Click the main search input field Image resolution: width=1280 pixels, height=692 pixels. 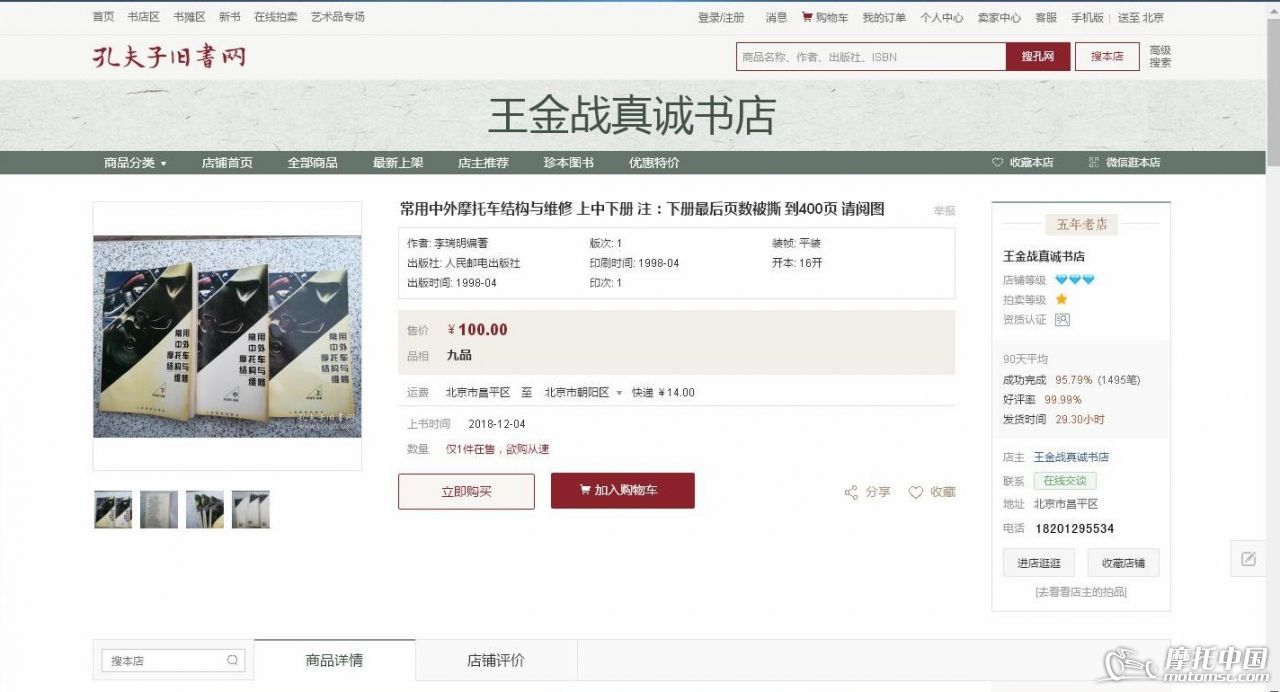(871, 56)
